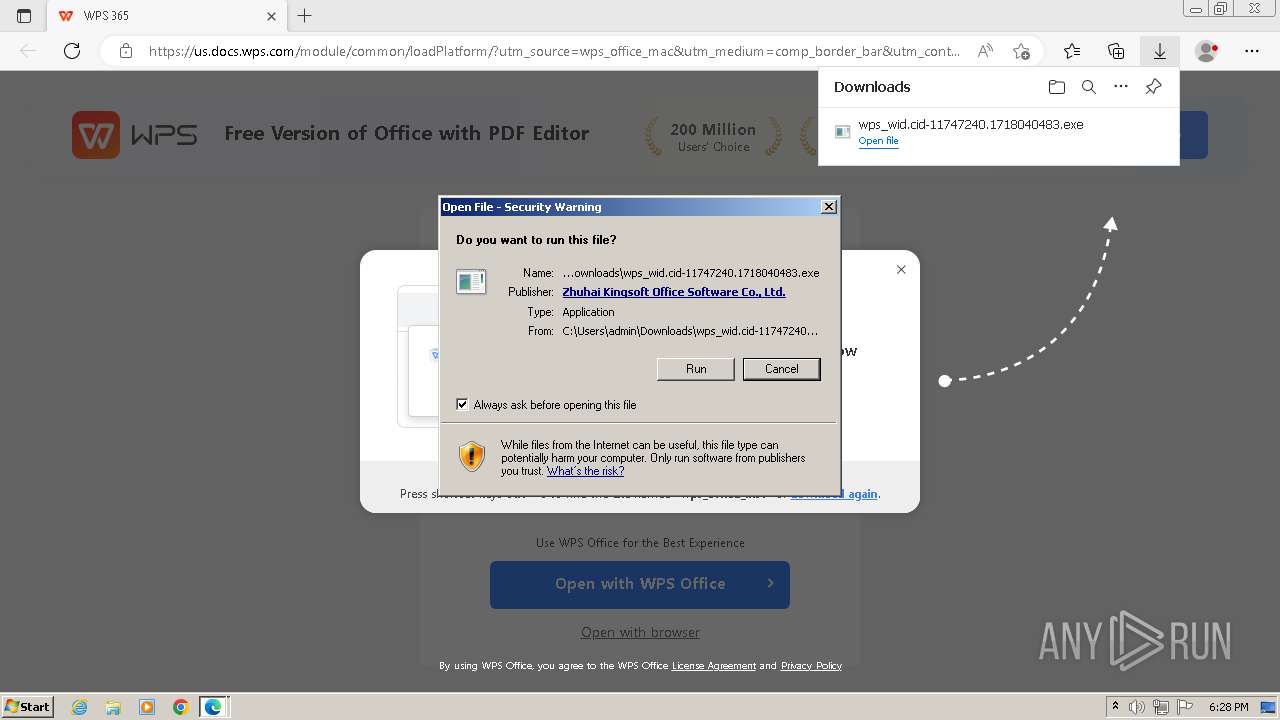This screenshot has height=720, width=1280.
Task: Switch to Microsoft Edge taskbar button
Action: 214,707
